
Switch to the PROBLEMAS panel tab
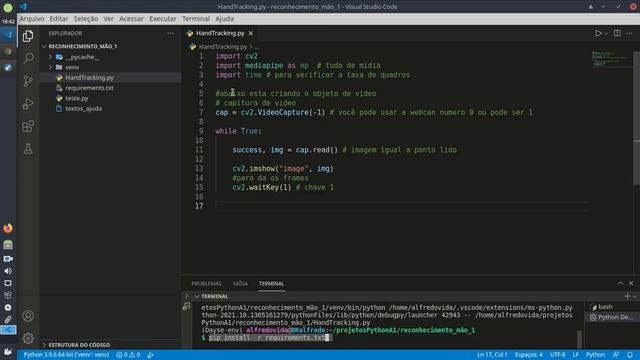tap(207, 284)
